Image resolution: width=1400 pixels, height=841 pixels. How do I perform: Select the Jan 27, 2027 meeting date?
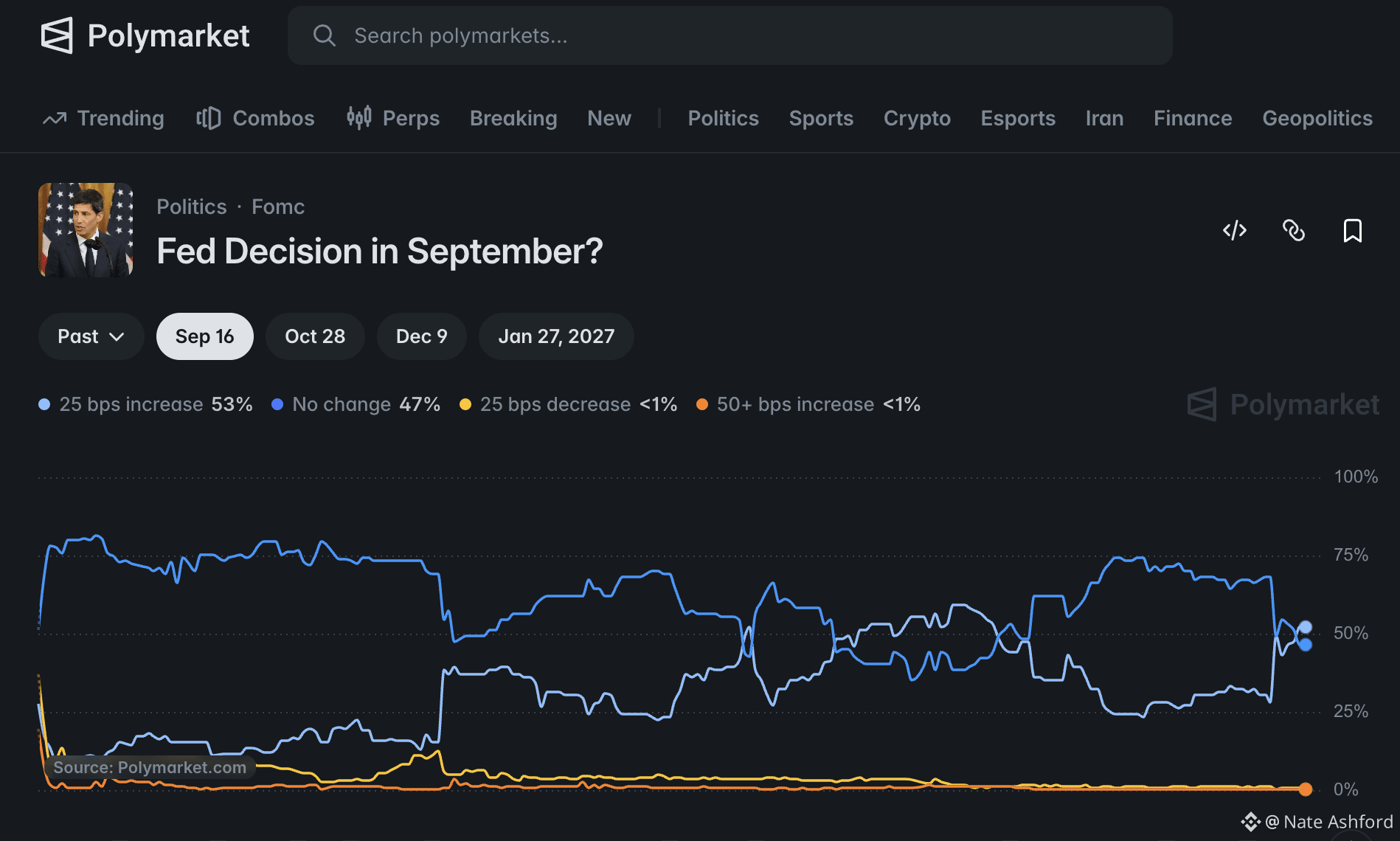(556, 336)
